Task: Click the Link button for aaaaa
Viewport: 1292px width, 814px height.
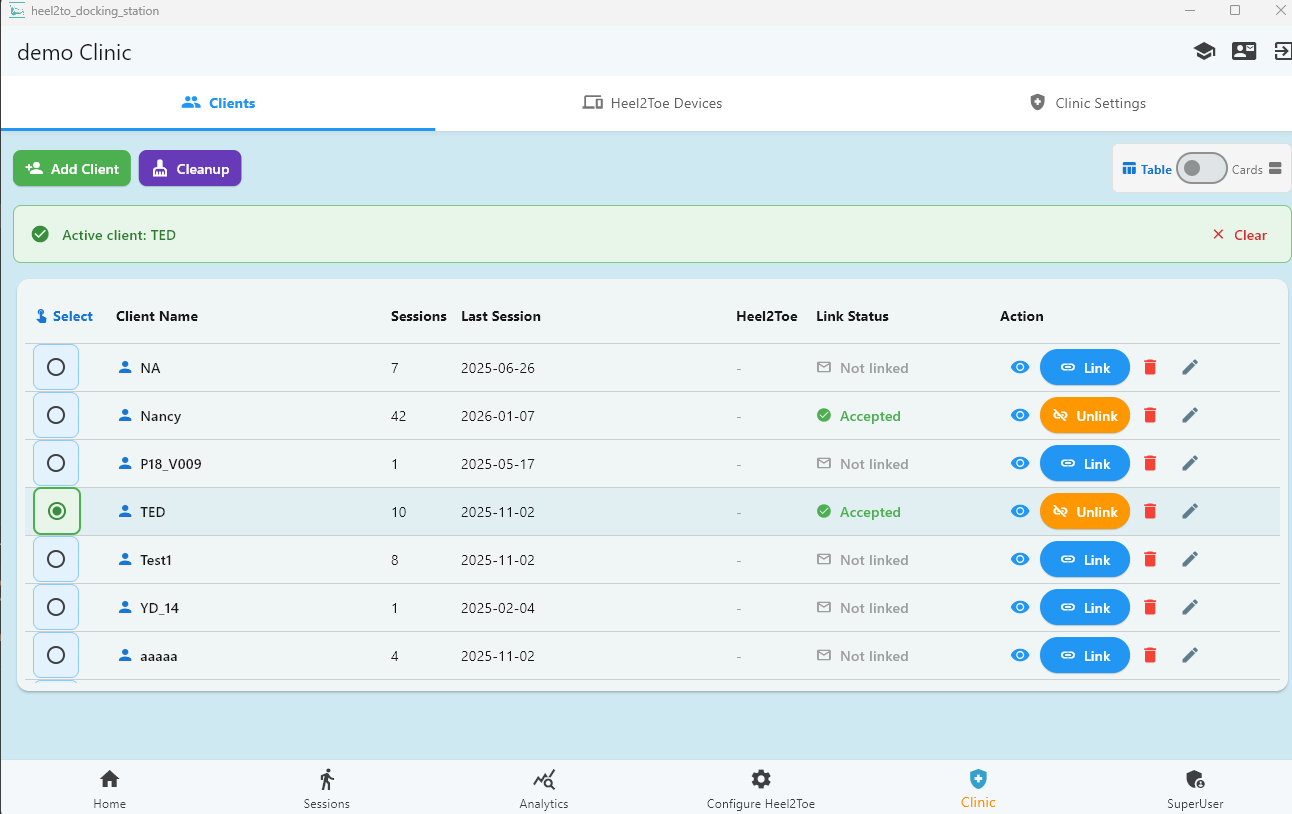Action: click(1085, 655)
